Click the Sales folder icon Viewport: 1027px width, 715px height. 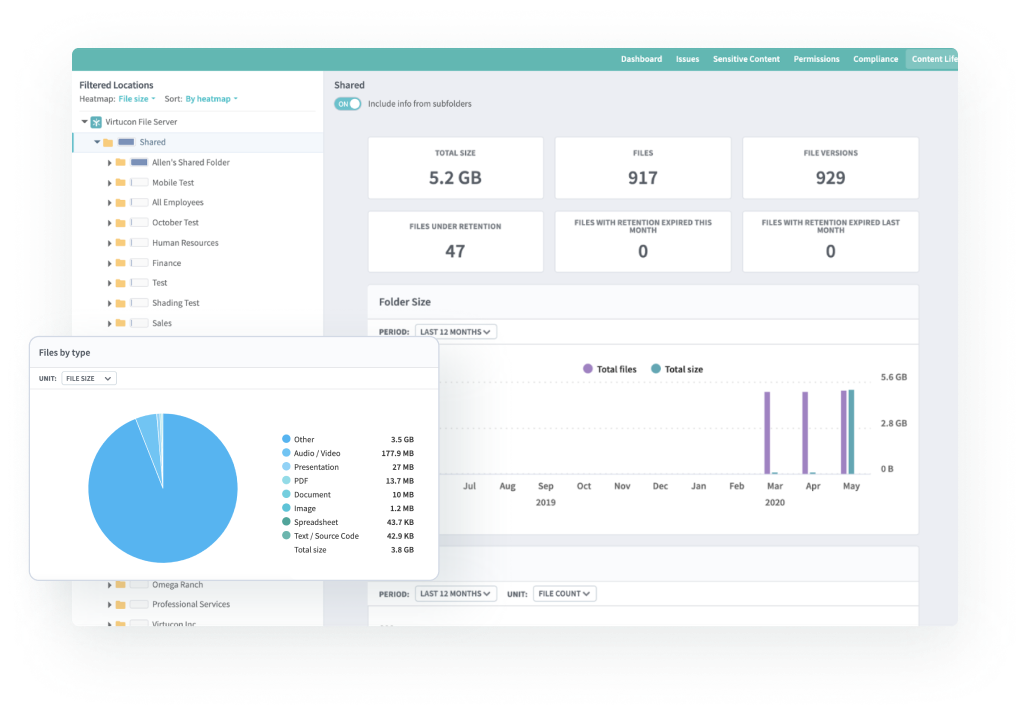click(120, 324)
